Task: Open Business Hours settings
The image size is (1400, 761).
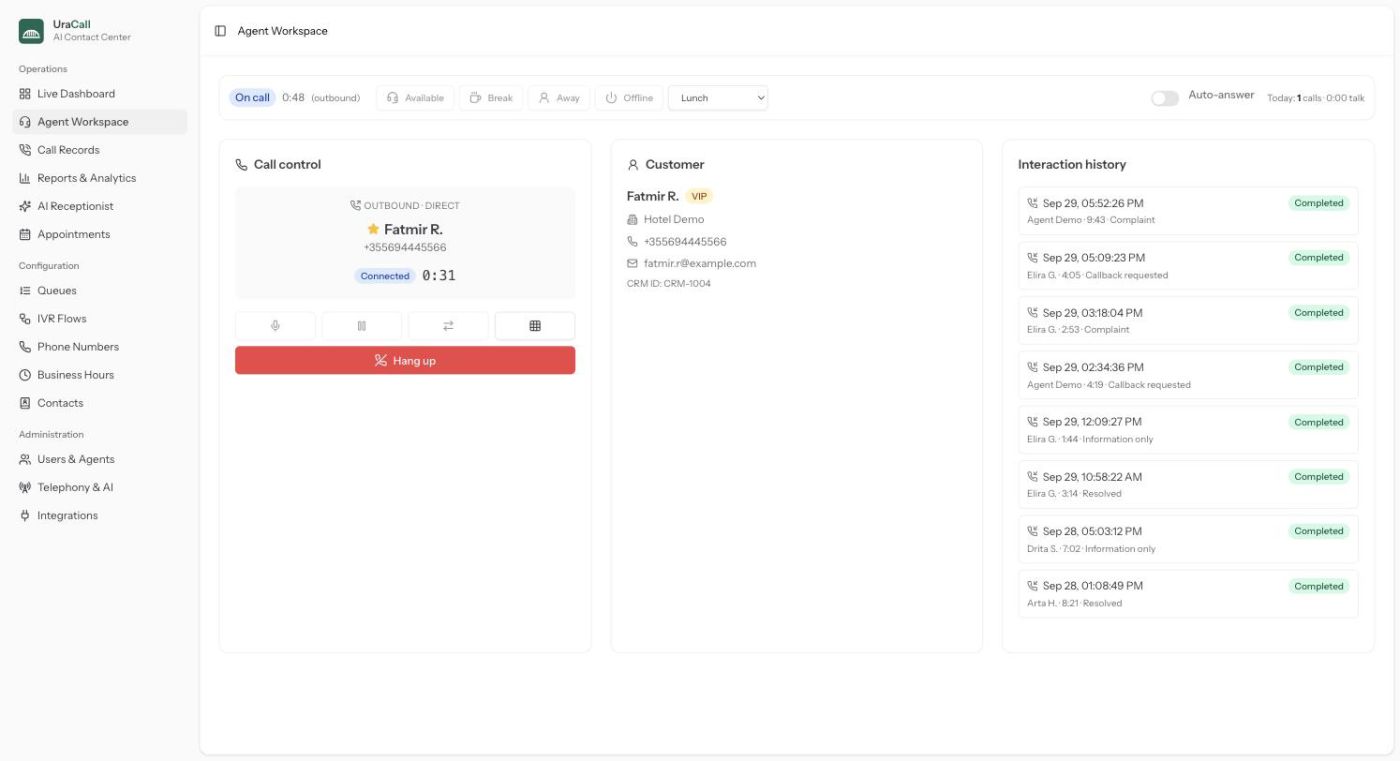Action: coord(99,375)
